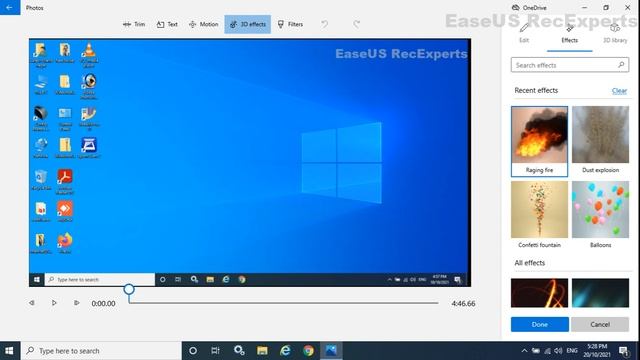
Task: Click the Done button
Action: pos(540,324)
